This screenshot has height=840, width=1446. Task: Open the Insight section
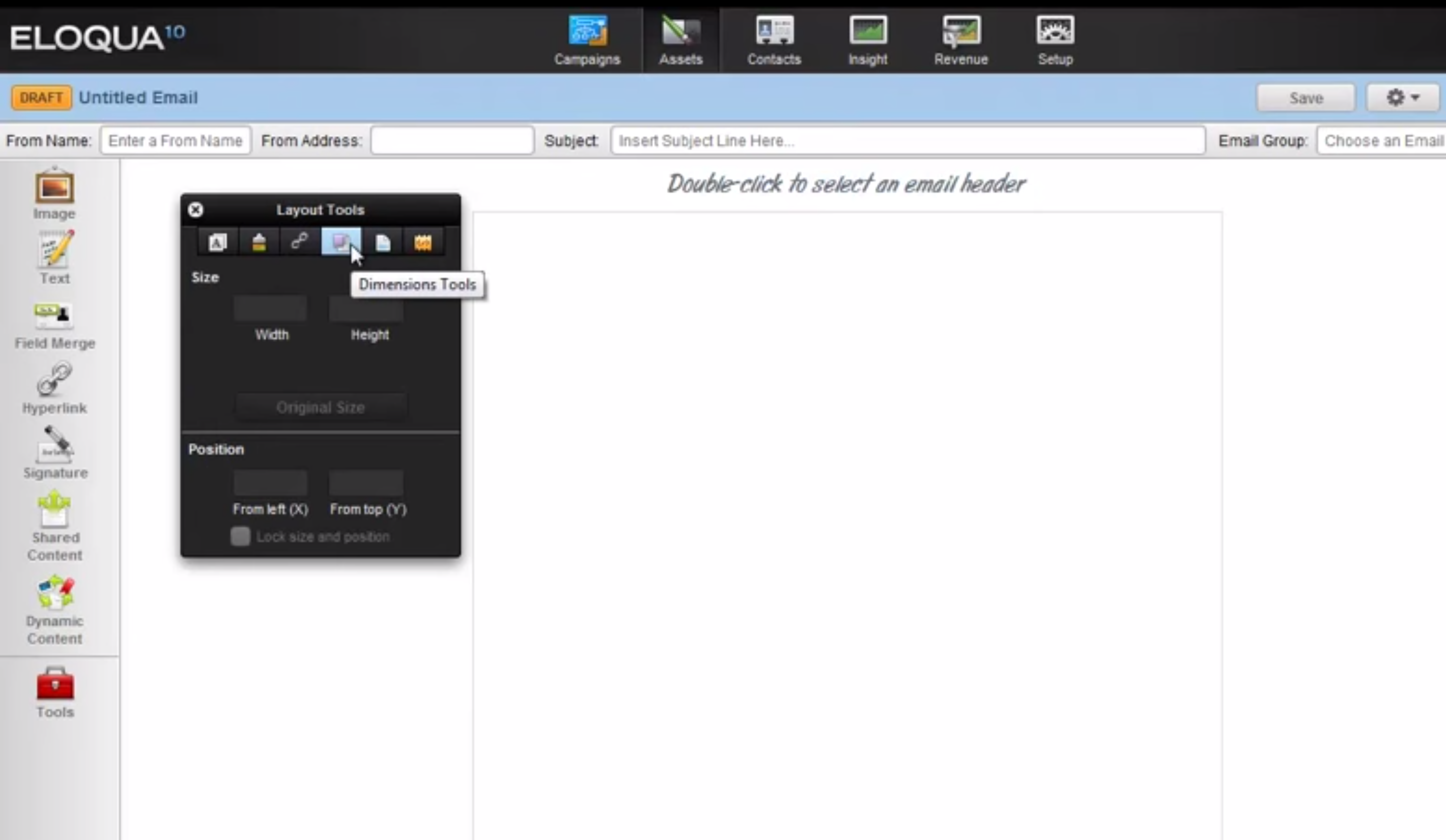[x=868, y=41]
